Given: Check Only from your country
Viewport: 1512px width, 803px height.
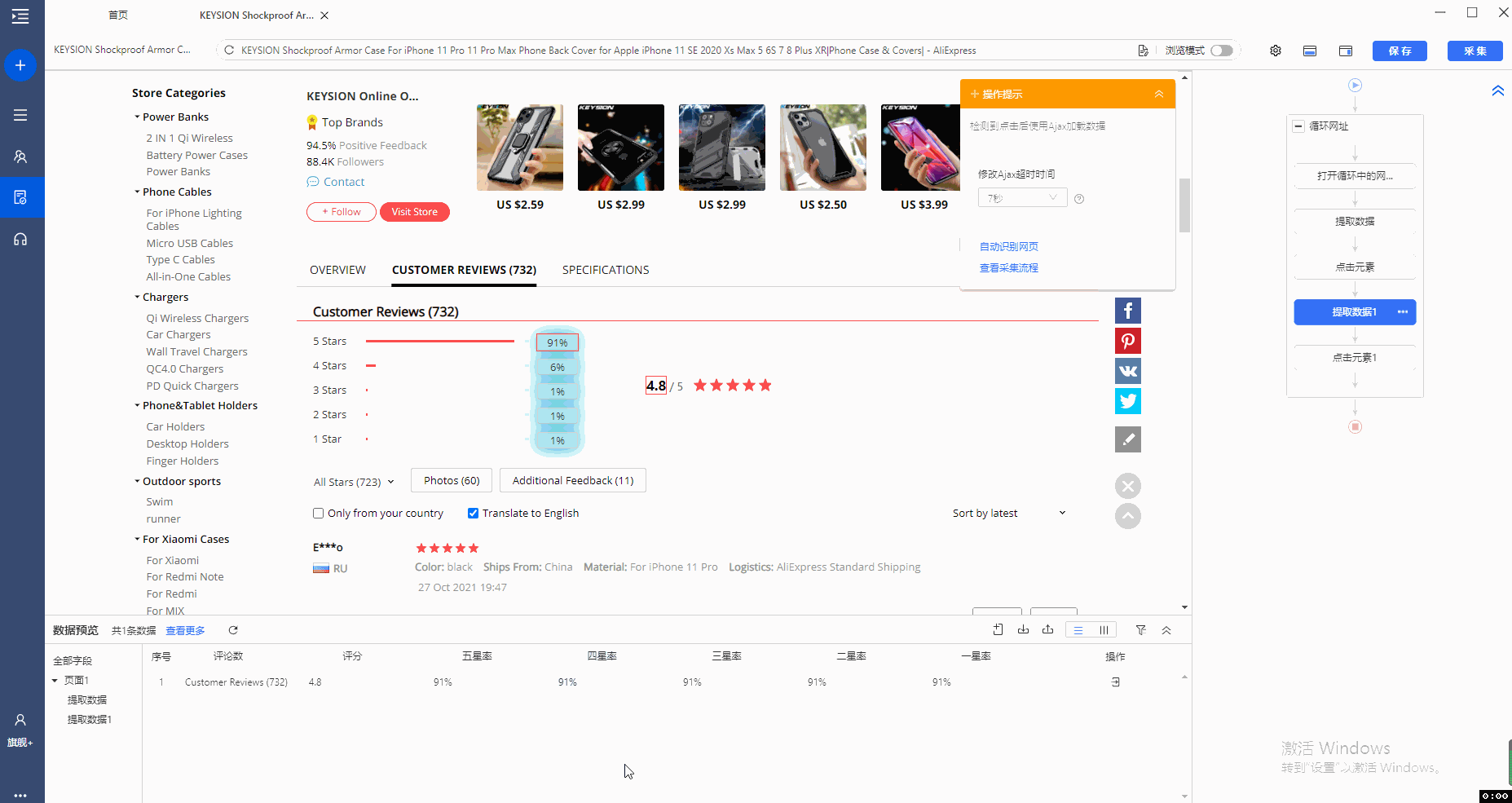Looking at the screenshot, I should [319, 514].
